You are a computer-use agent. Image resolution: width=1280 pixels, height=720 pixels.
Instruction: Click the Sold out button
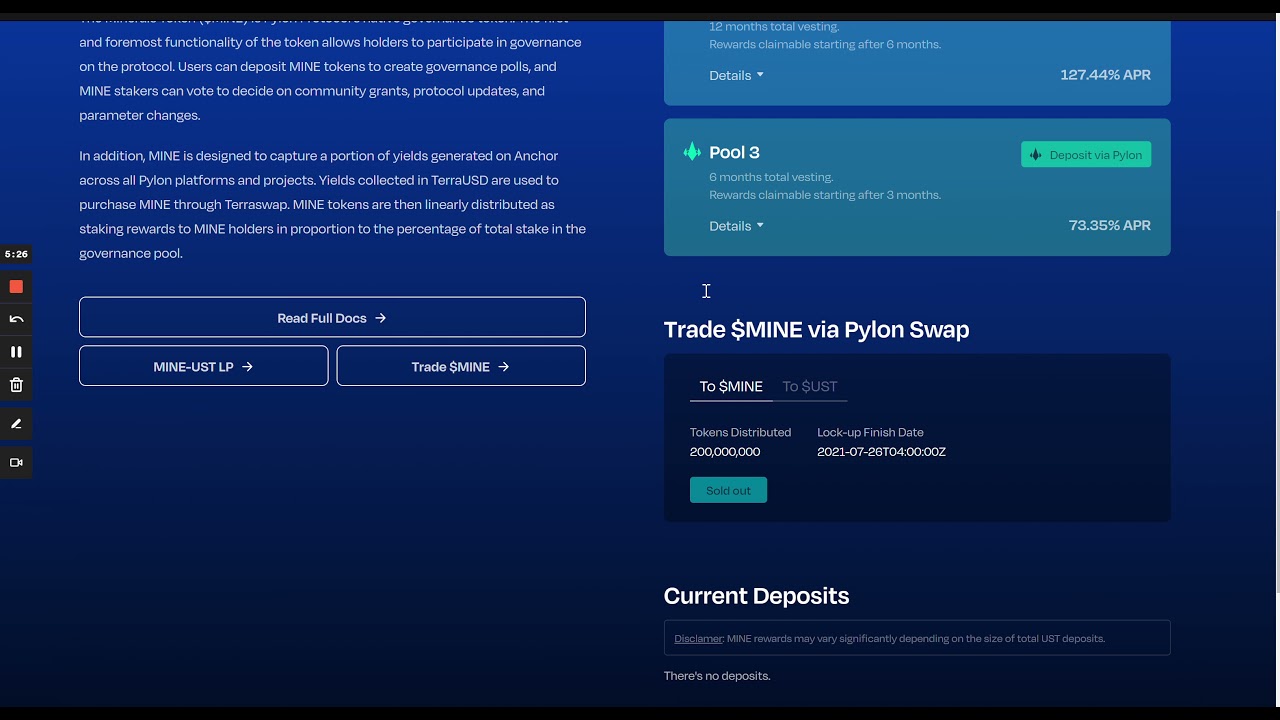(728, 490)
